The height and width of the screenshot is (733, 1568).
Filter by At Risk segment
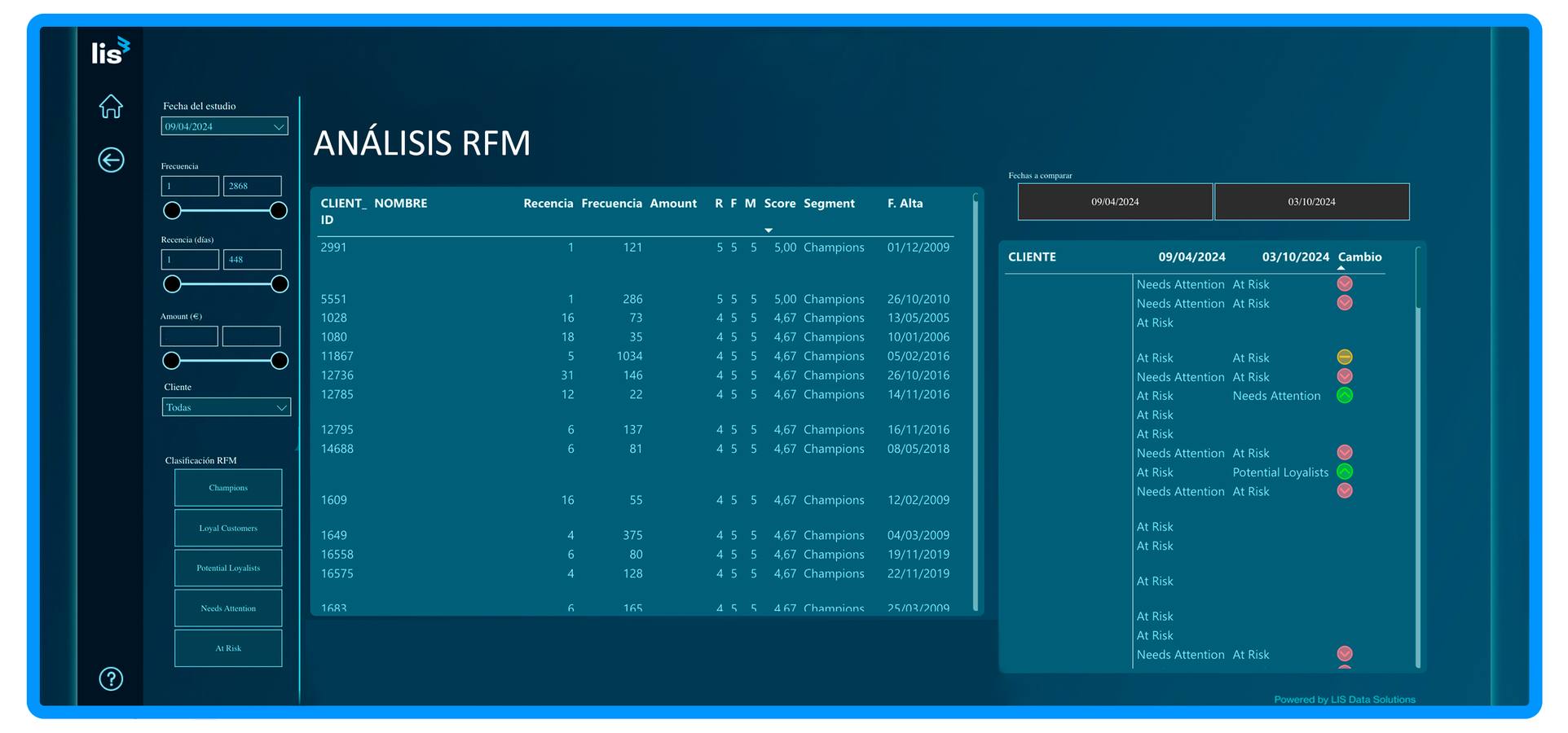(228, 648)
